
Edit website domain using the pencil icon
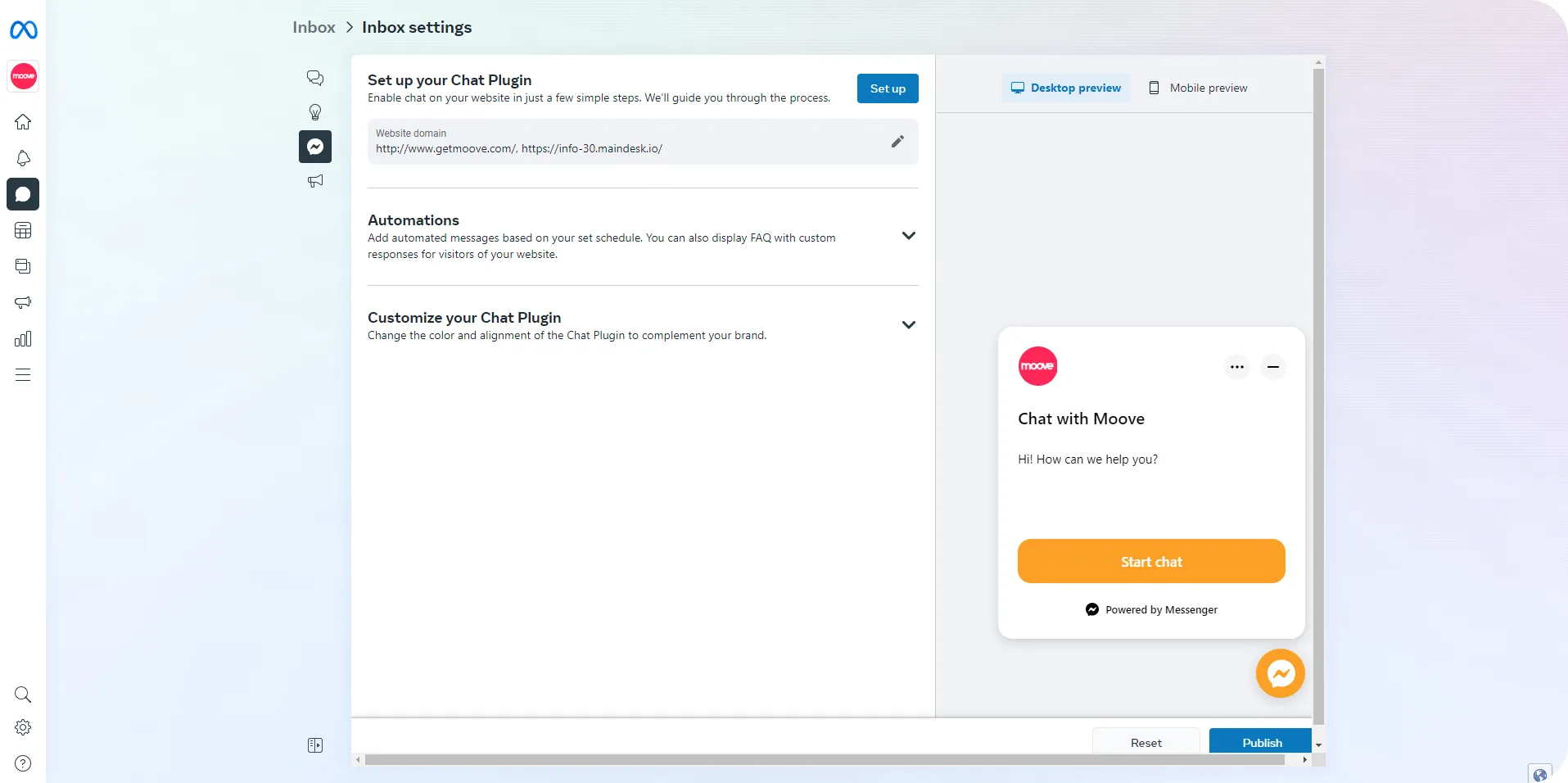coord(897,141)
